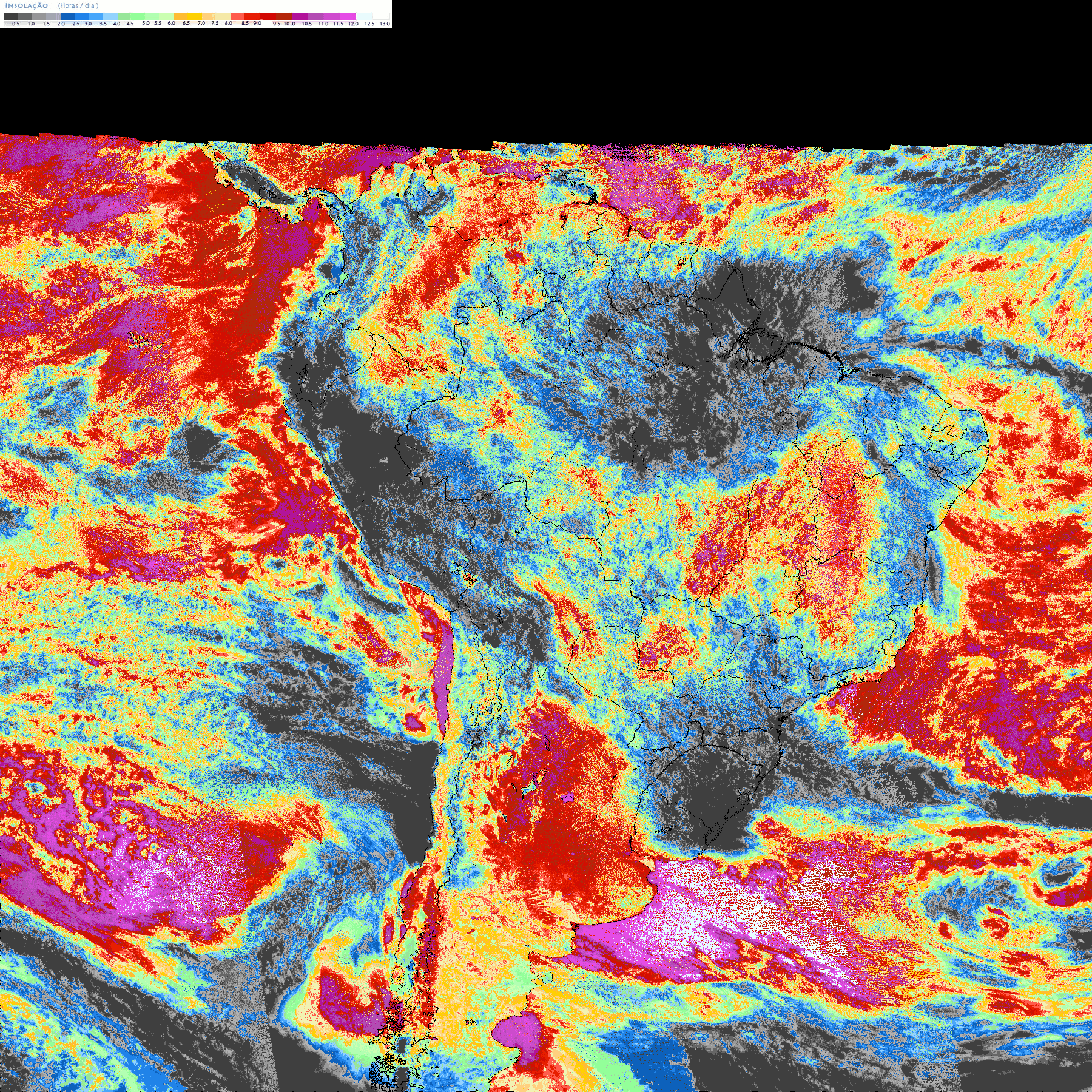Select the yellow swatch left of 7.0
Viewport: 1092px width, 1092px height.
point(195,16)
